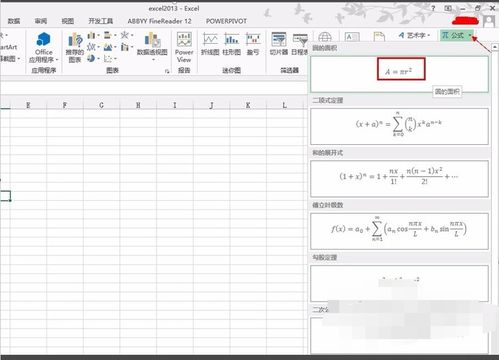499x360 pixels.
Task: Insert a column chart from the charts group
Action: pyautogui.click(x=91, y=35)
